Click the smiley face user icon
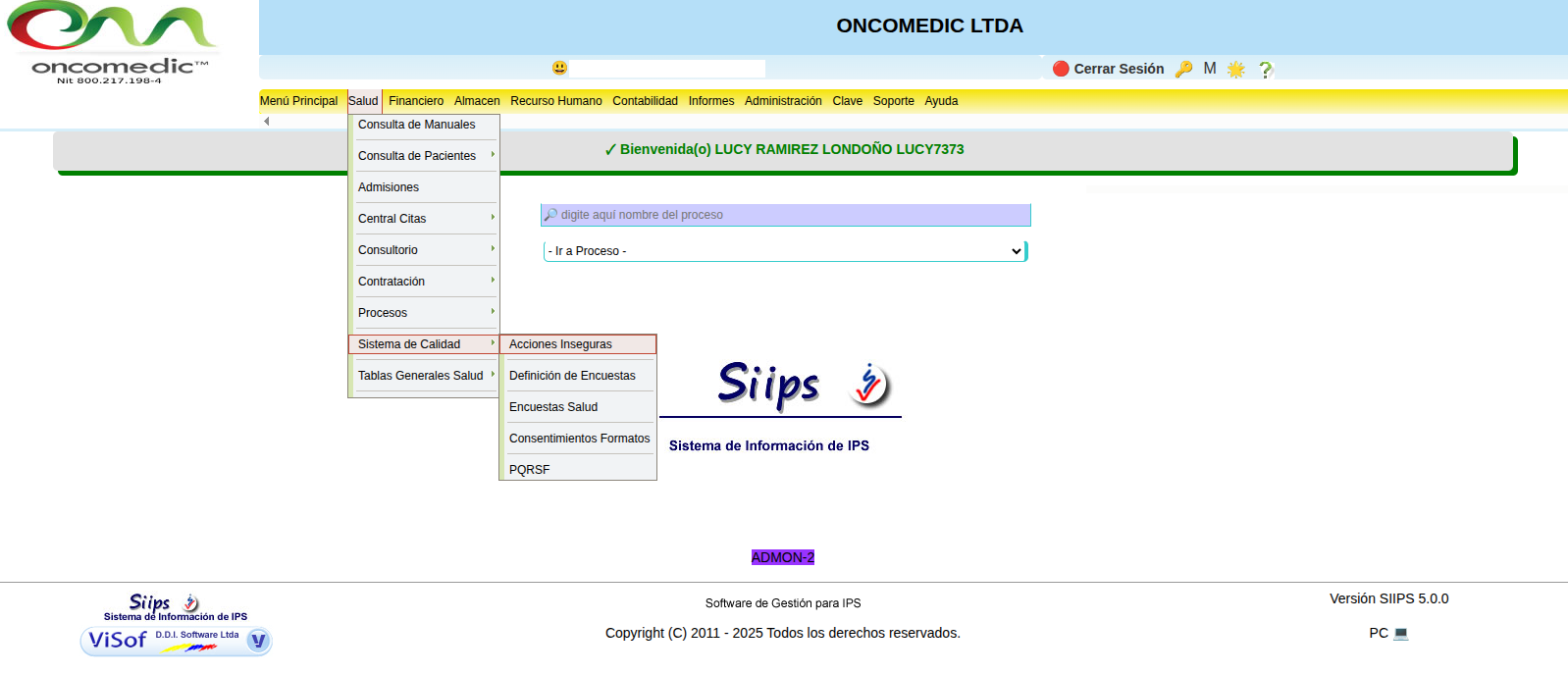This screenshot has width=1568, height=674. click(559, 68)
